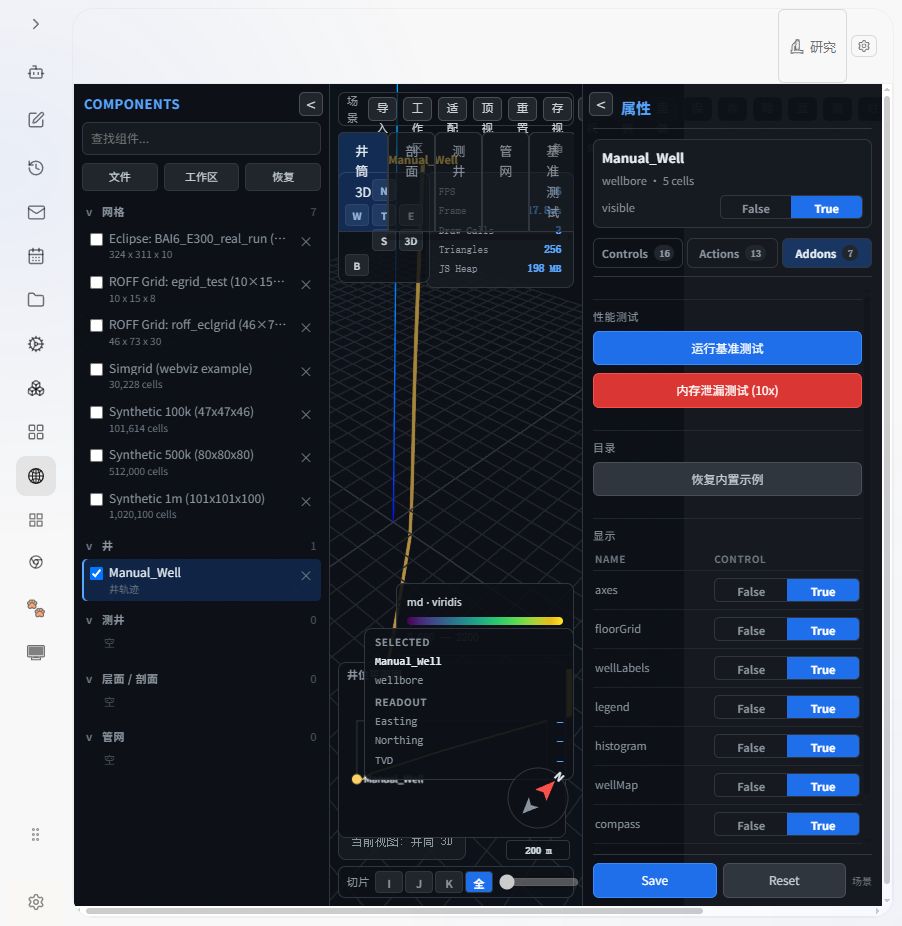Collapse the 测井 section header
This screenshot has width=902, height=926.
89,620
